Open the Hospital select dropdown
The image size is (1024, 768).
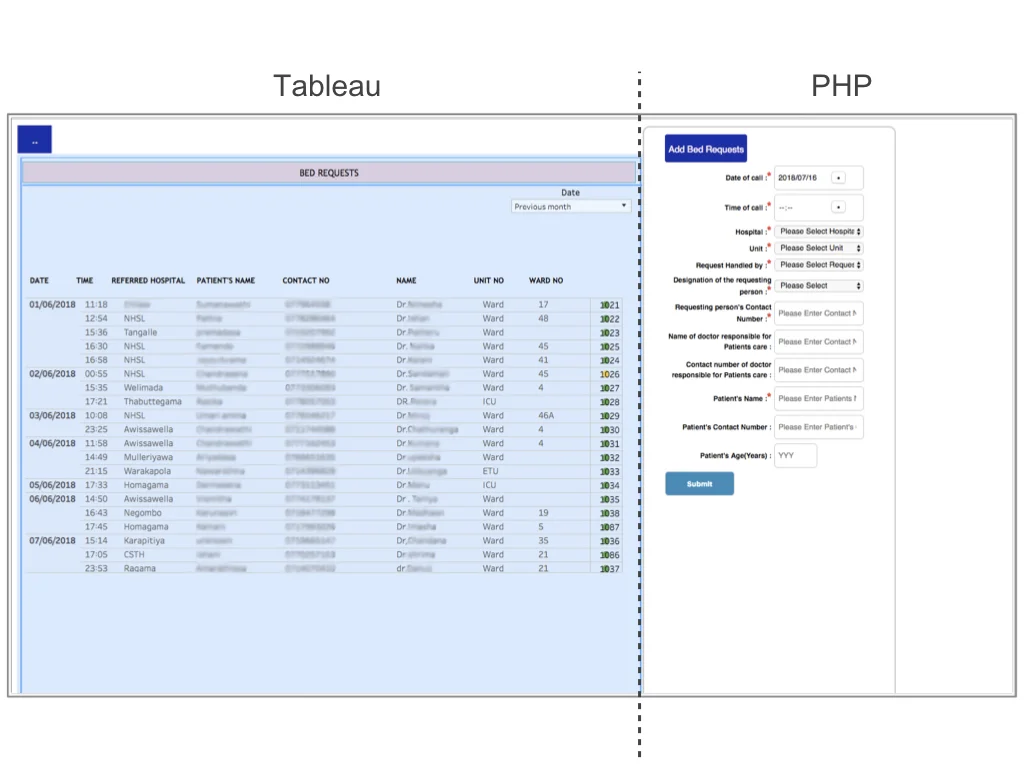point(819,231)
